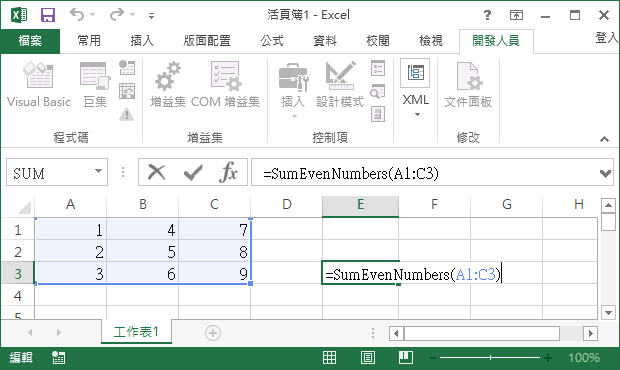Image resolution: width=620 pixels, height=370 pixels.
Task: Click the zoom slider handle
Action: tap(490, 358)
